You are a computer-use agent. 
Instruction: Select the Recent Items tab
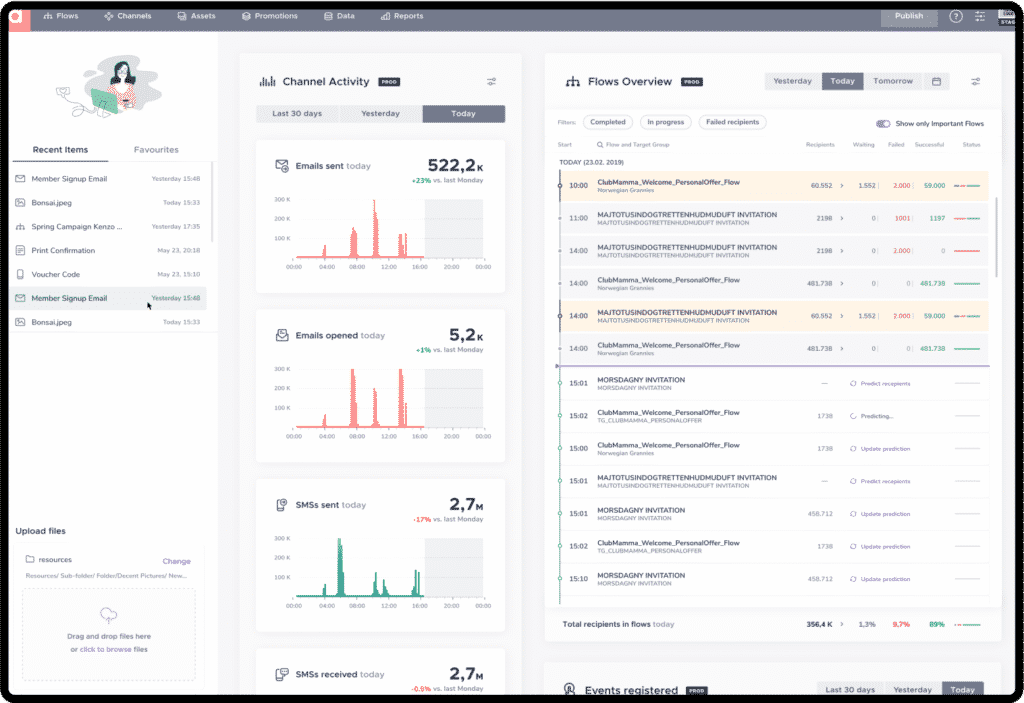[x=60, y=150]
